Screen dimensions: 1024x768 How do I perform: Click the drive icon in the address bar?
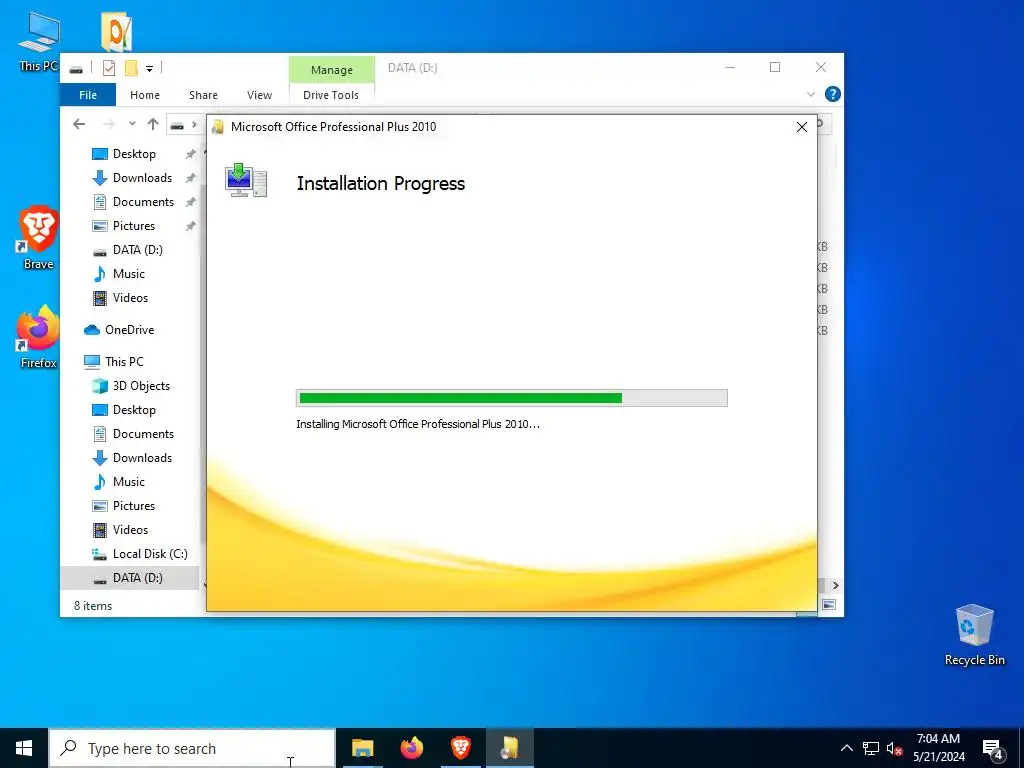pos(177,125)
